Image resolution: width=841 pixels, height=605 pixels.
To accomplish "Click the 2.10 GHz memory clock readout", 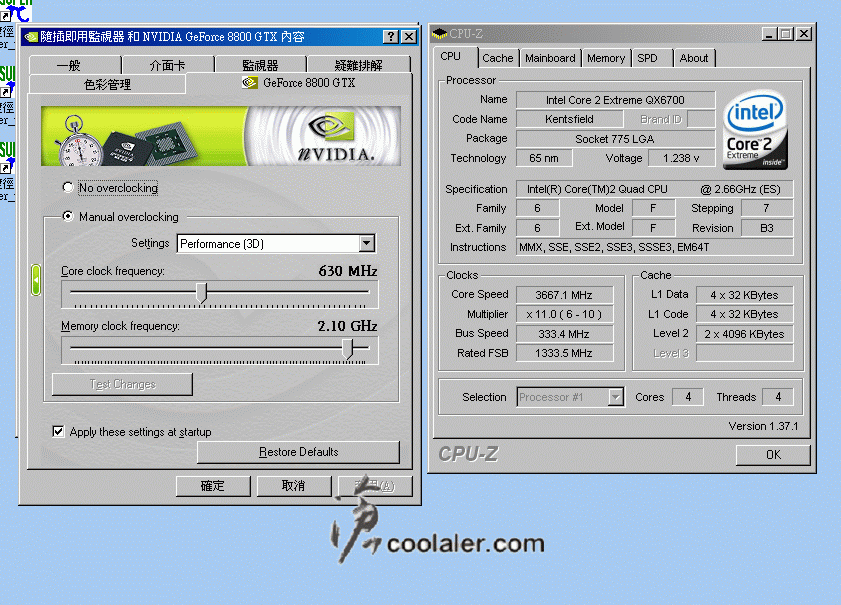I will (x=348, y=326).
